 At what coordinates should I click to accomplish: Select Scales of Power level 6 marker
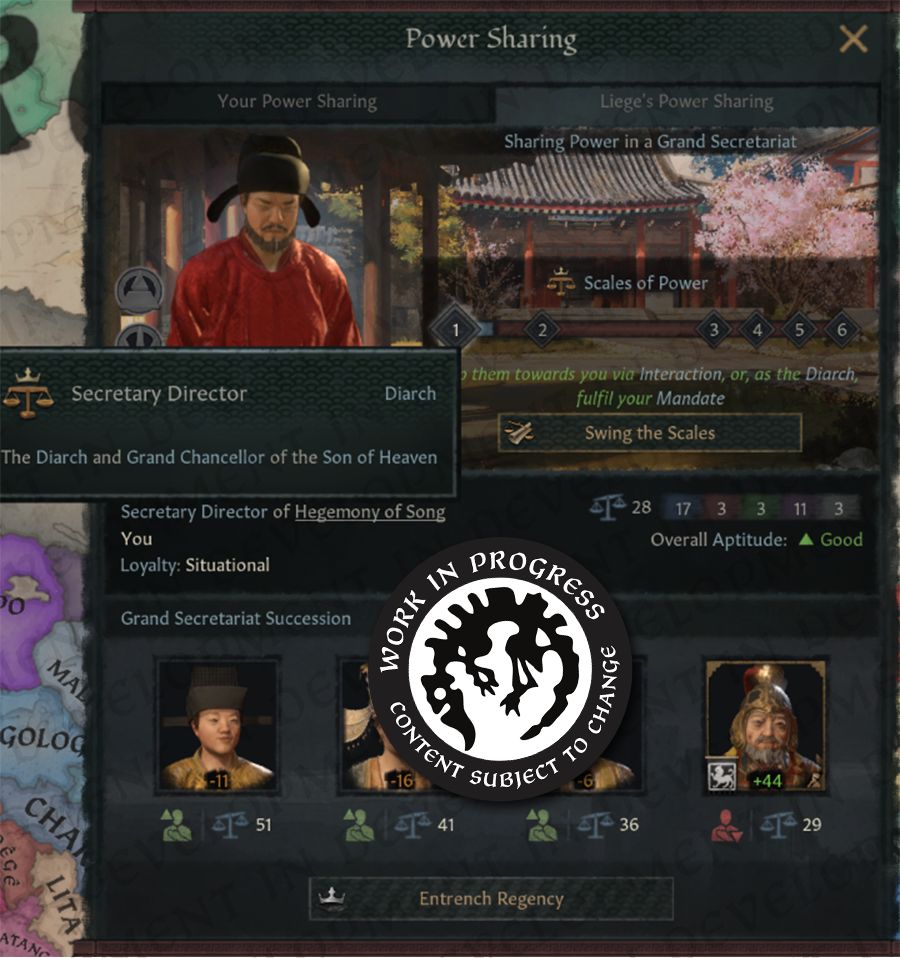click(841, 331)
